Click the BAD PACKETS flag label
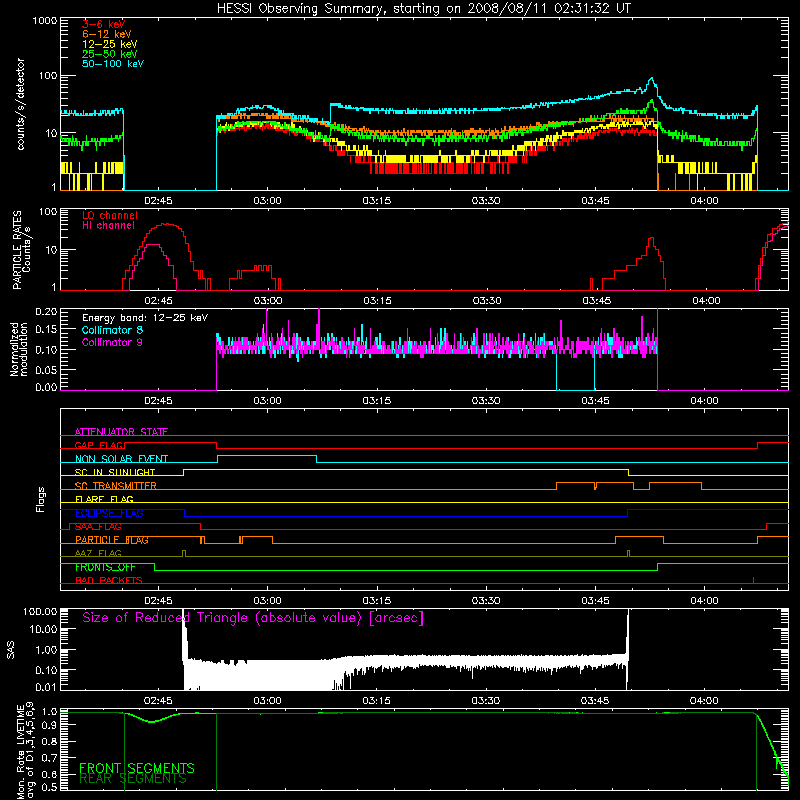This screenshot has height=800, width=800. (109, 581)
